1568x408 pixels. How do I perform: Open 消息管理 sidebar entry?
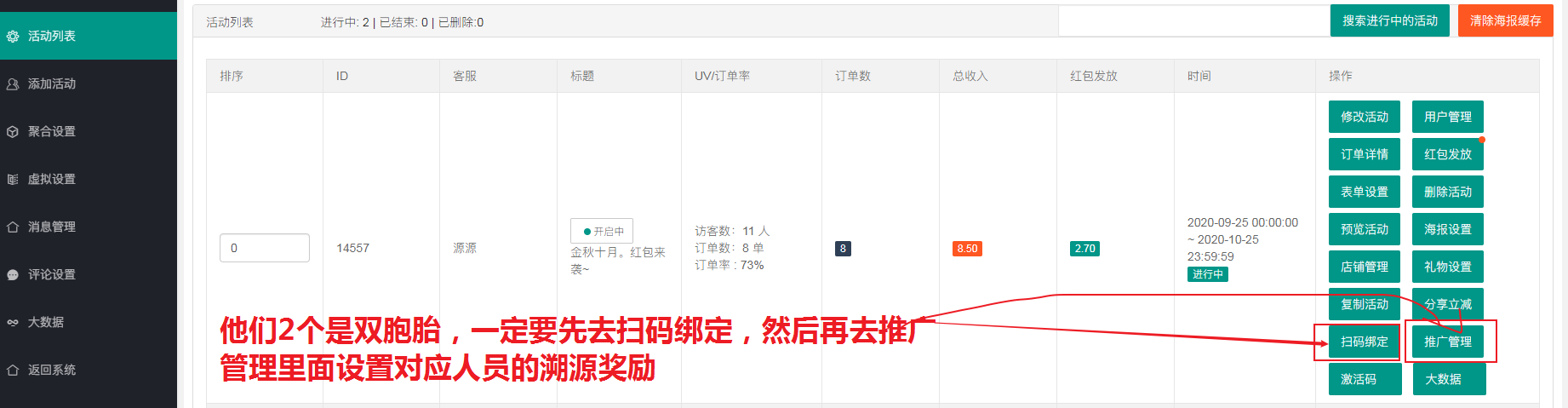tap(89, 227)
